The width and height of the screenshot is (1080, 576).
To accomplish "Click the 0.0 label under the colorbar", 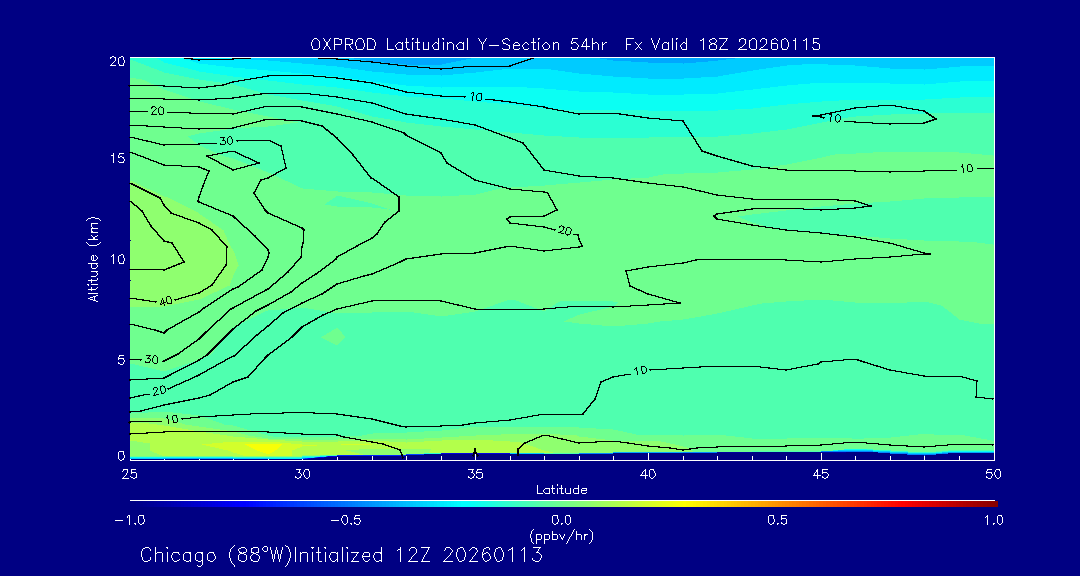I will pyautogui.click(x=561, y=520).
